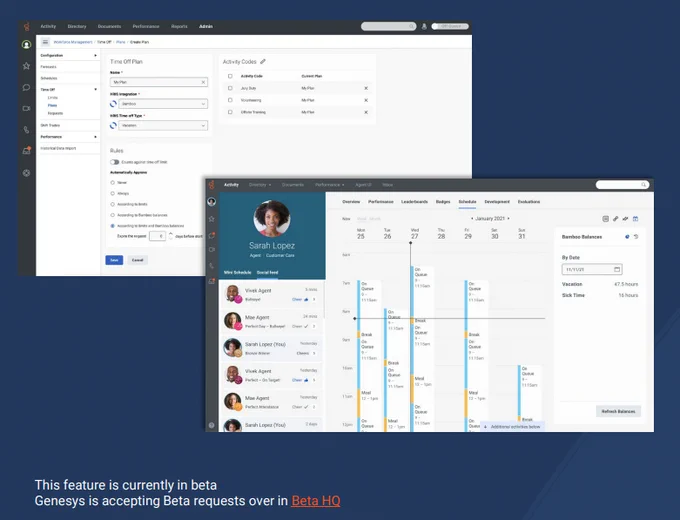The image size is (680, 520).
Task: Open the inbox icon in front window sidebar
Action: (x=212, y=281)
